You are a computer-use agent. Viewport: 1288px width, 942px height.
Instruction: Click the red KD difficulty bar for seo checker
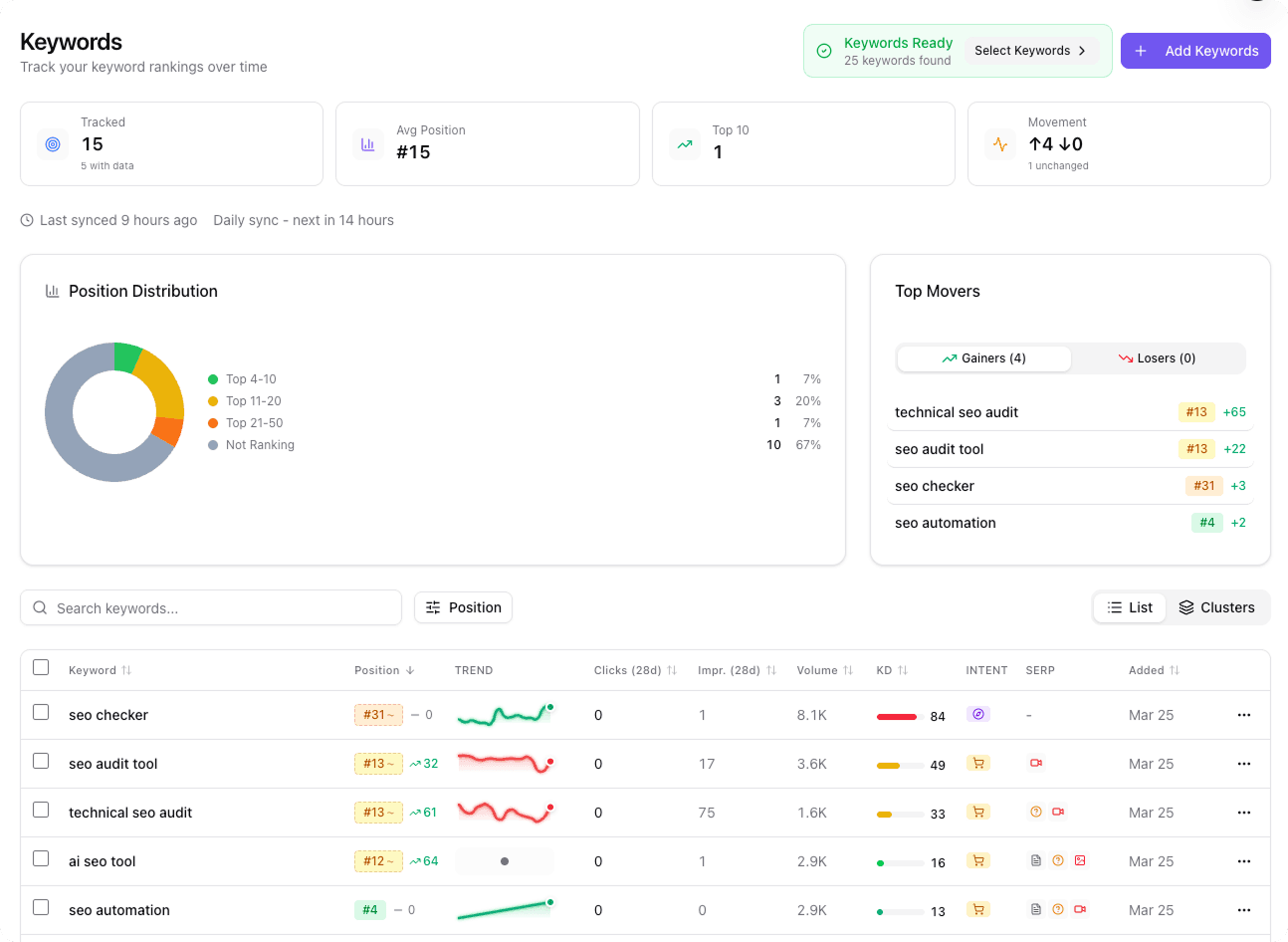pyautogui.click(x=896, y=715)
